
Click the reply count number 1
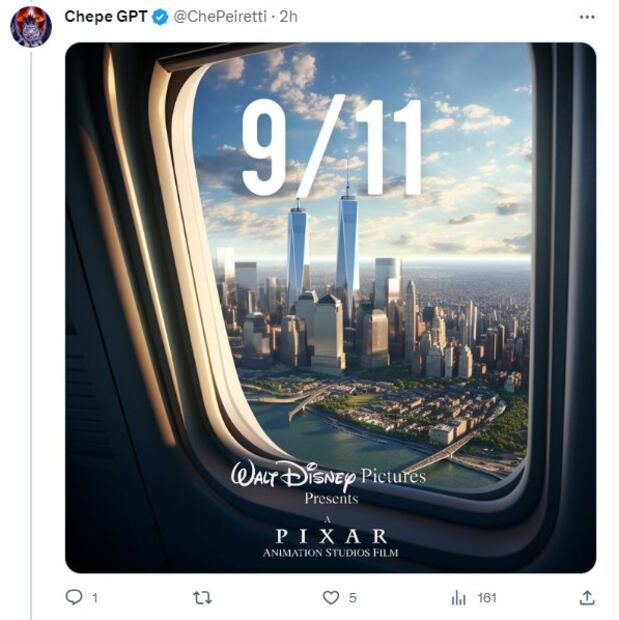95,598
